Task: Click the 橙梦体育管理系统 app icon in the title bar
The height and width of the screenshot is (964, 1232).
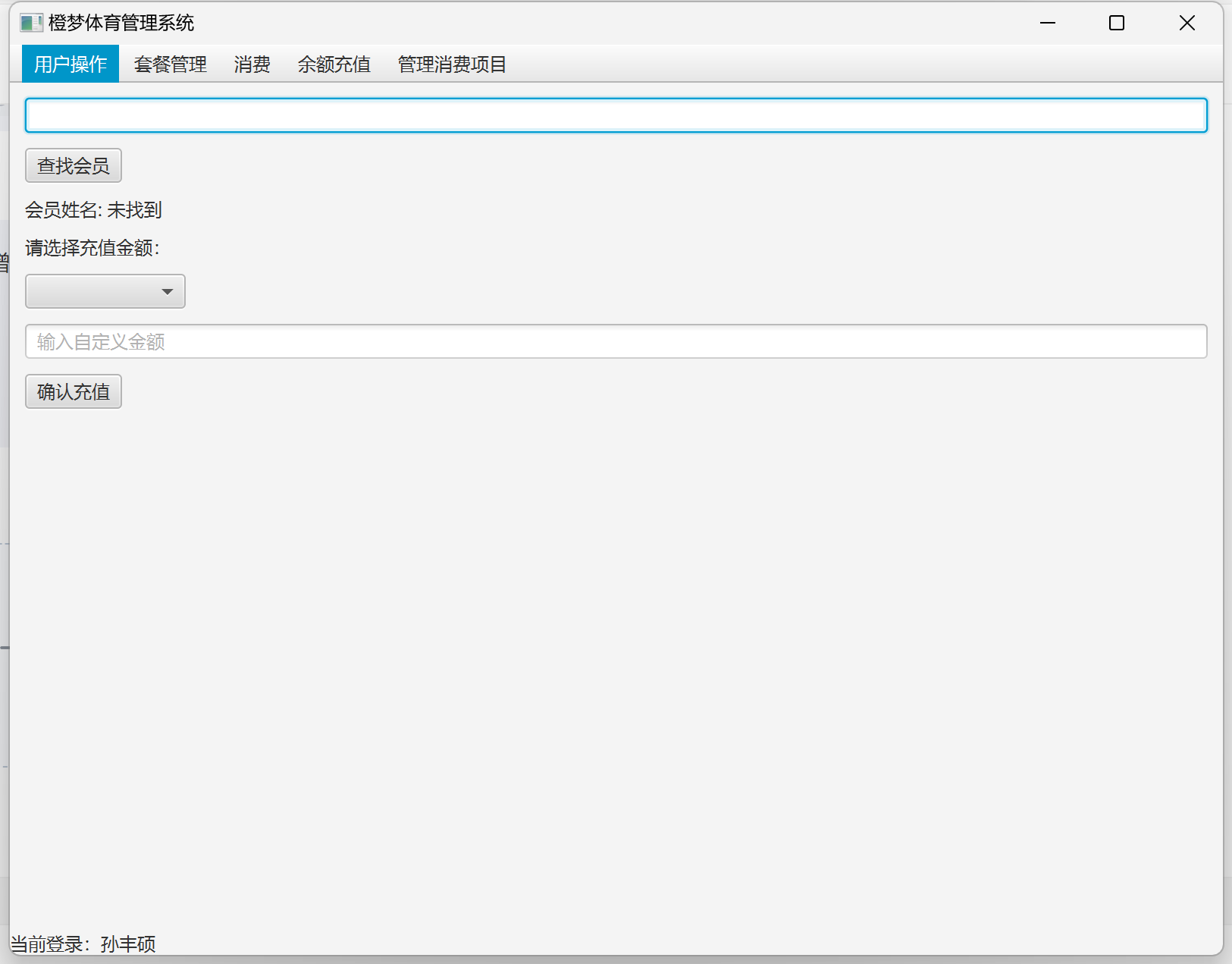Action: 31,23
